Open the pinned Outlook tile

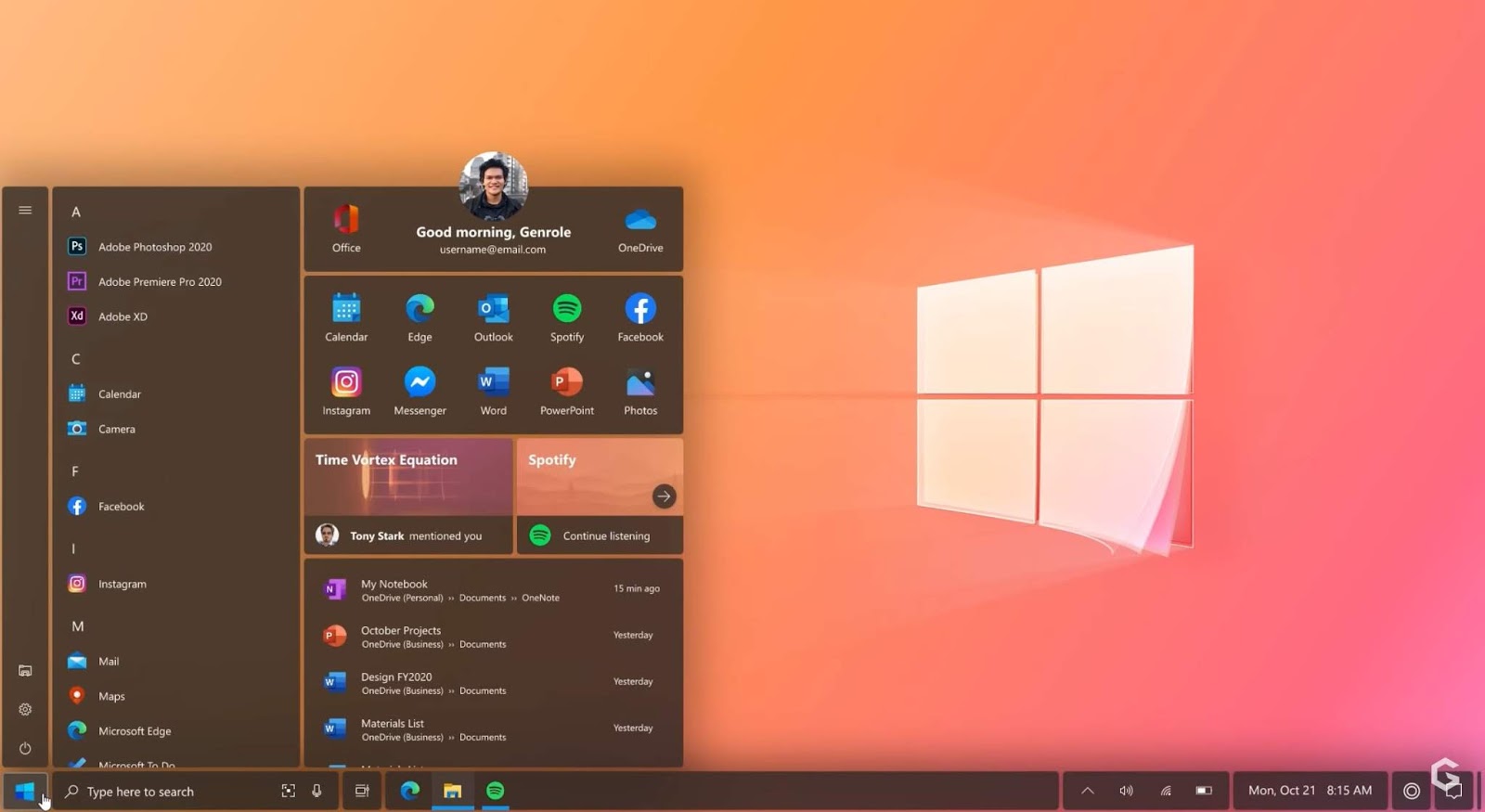pos(493,317)
